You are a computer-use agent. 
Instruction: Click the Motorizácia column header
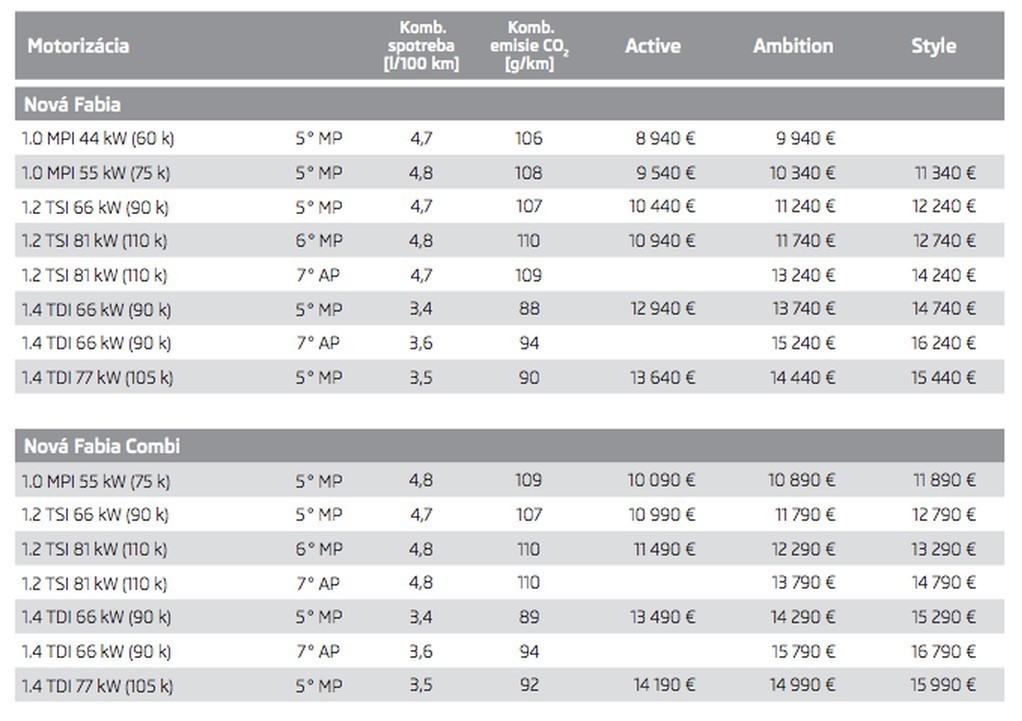(x=78, y=46)
